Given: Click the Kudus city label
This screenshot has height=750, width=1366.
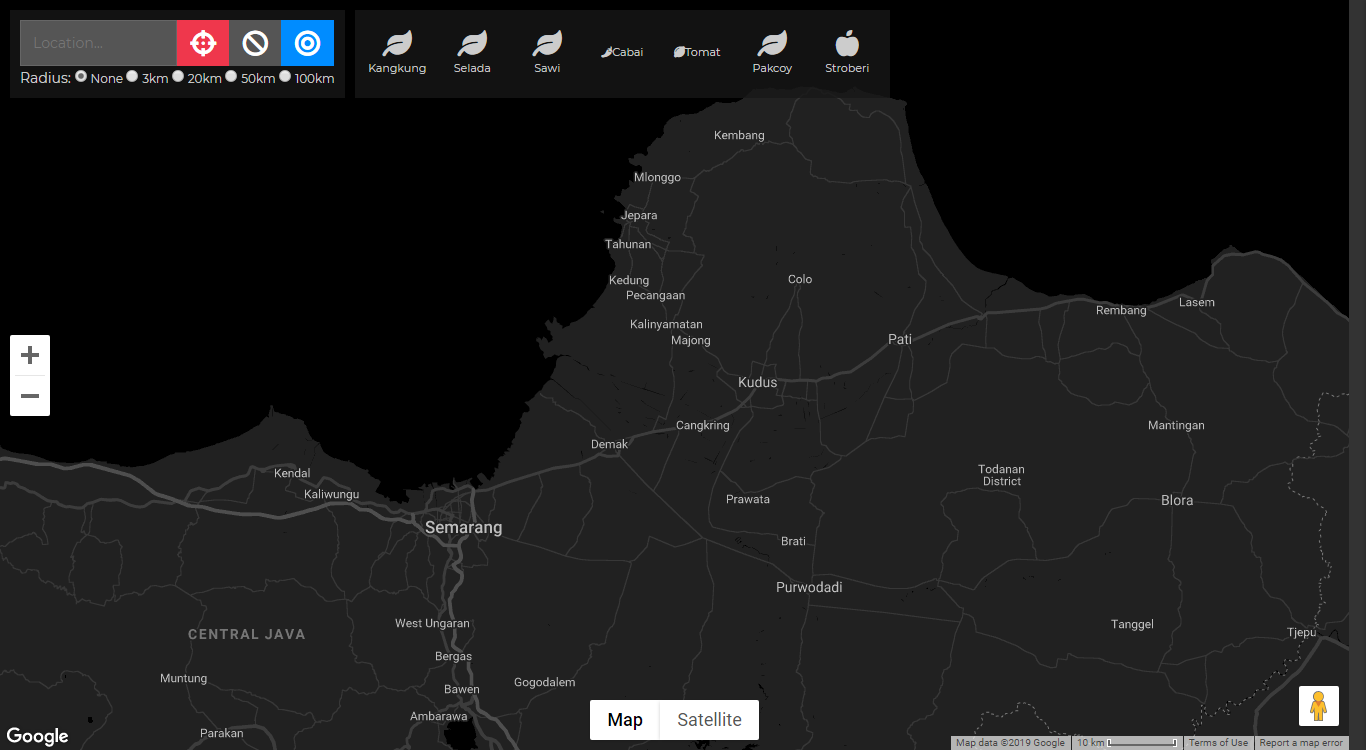Looking at the screenshot, I should click(757, 382).
